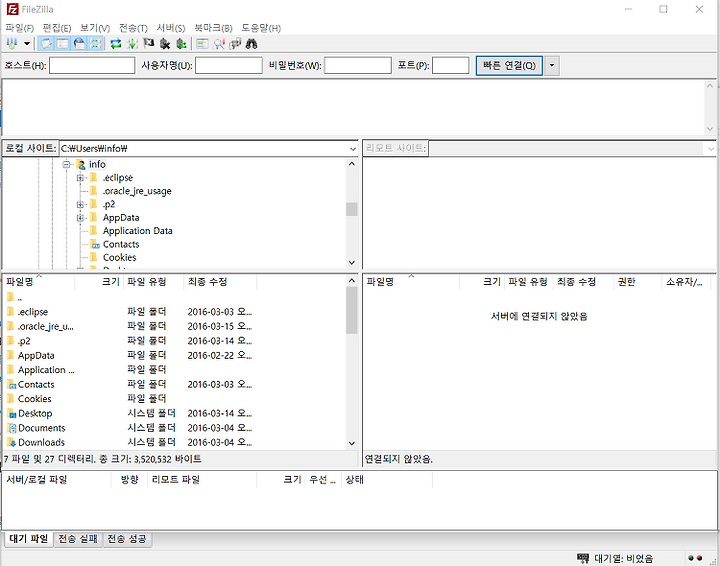Image resolution: width=720 pixels, height=566 pixels.
Task: Select Cookies folder in the local tree
Action: [x=119, y=258]
